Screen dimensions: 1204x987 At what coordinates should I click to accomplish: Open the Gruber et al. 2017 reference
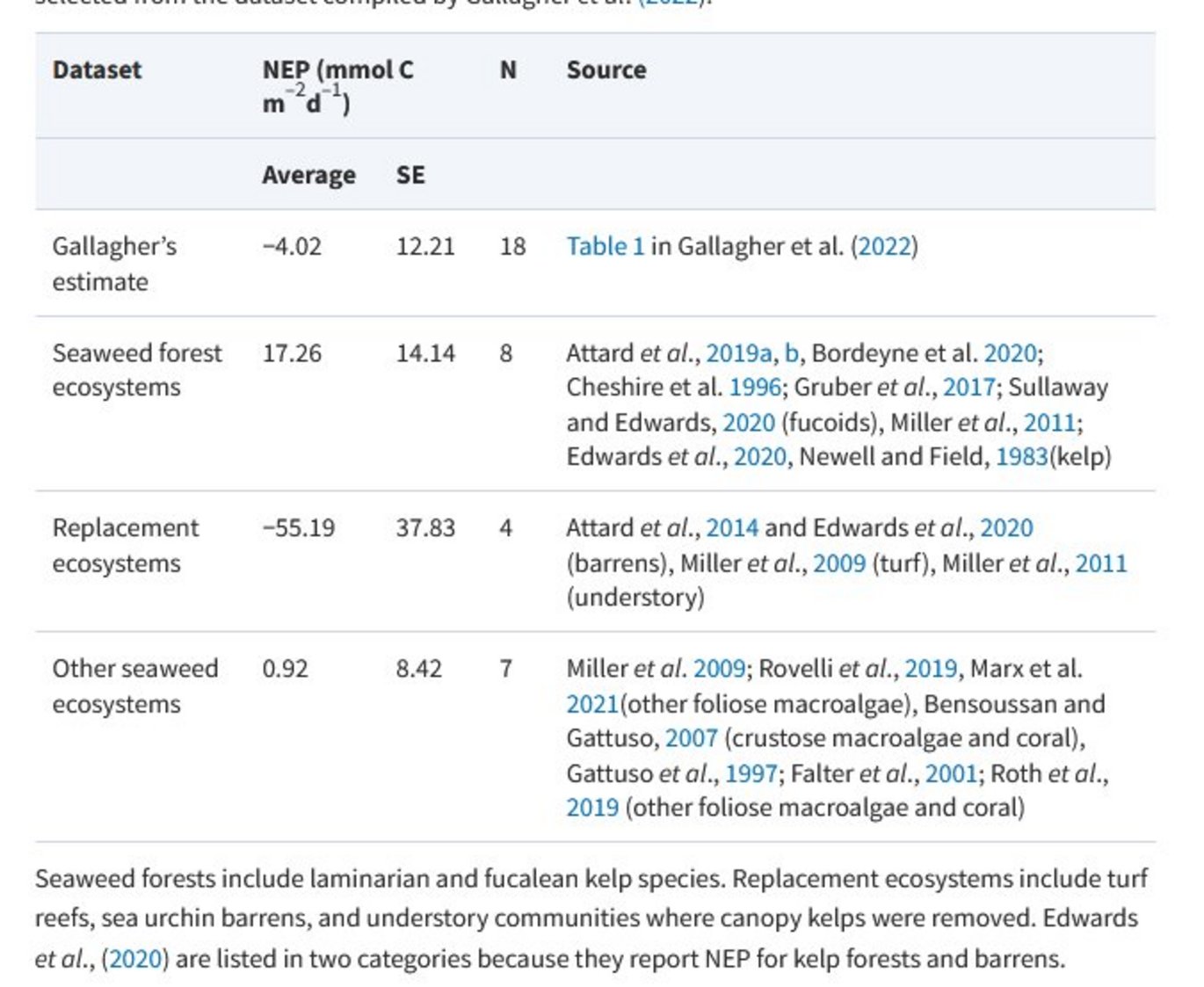pos(968,388)
